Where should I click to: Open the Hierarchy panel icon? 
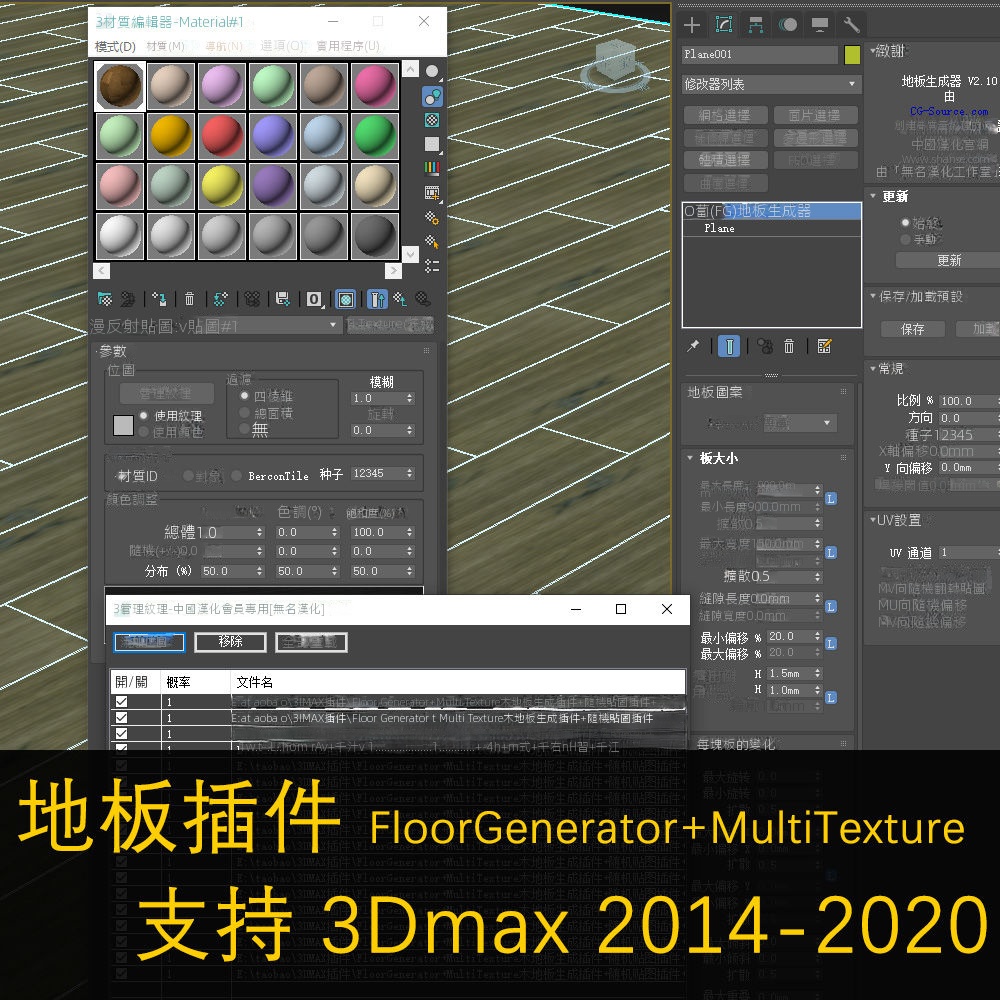(x=756, y=25)
